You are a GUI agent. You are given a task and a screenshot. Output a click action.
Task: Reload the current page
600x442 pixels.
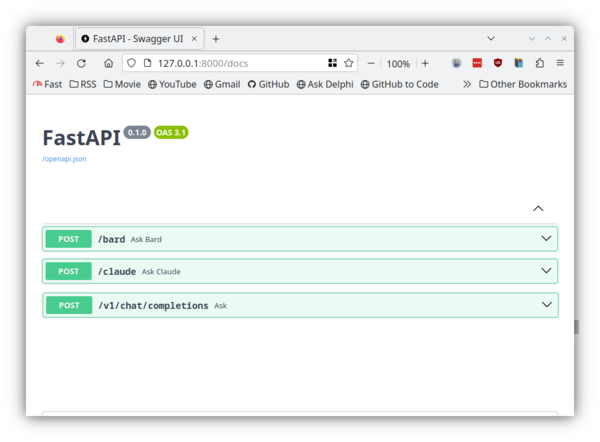(x=81, y=63)
